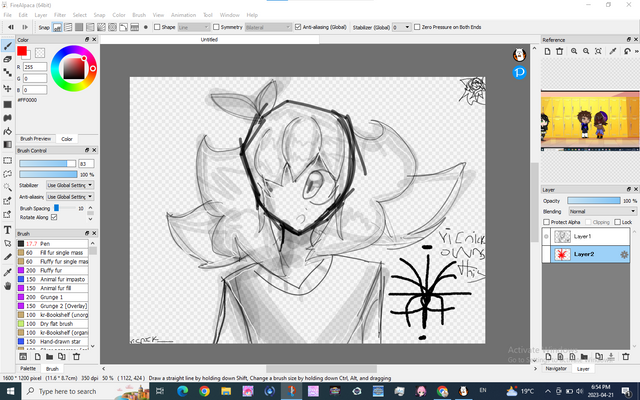Open the Shape type dropdown showing Line
This screenshot has height=400, width=640.
[194, 27]
